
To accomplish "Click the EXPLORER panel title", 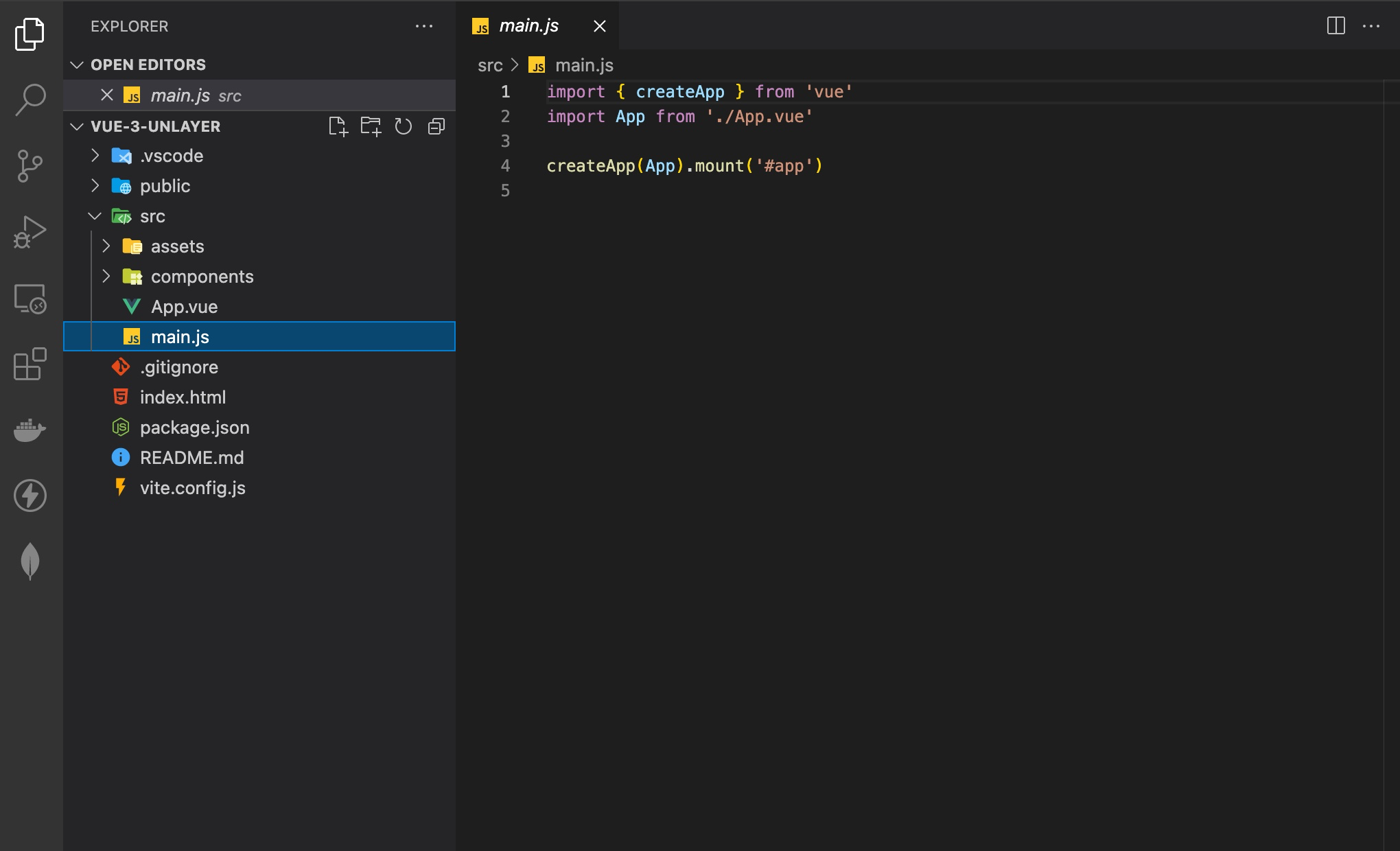I will point(129,26).
